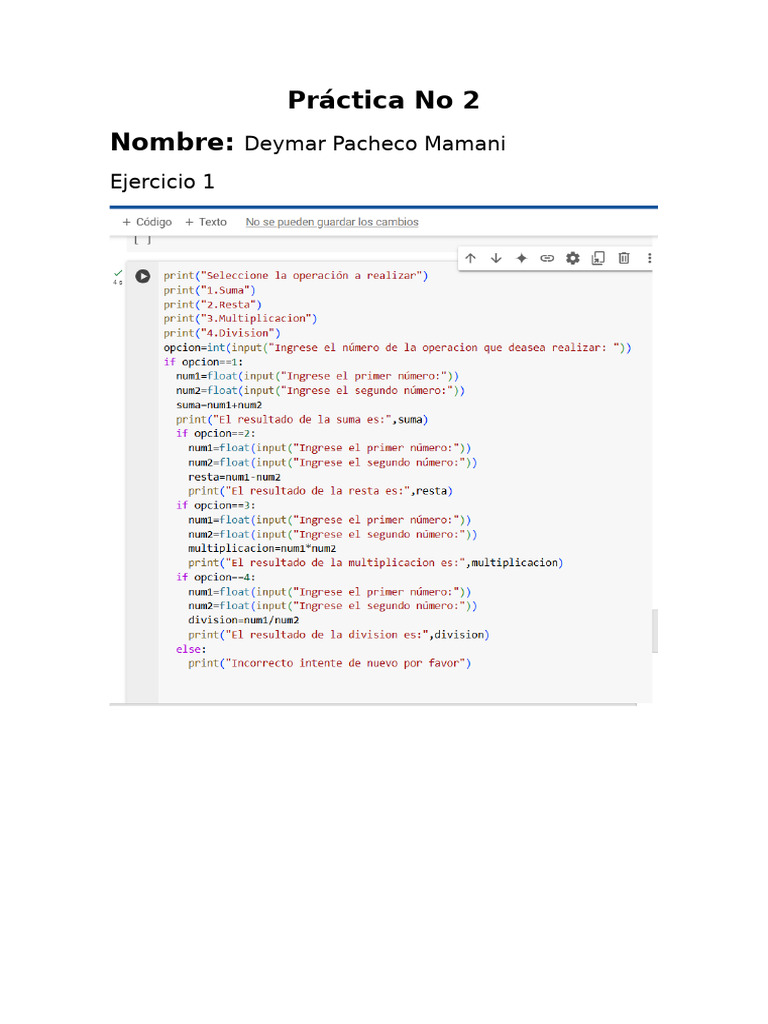
Task: Move cell down with the down arrow
Action: (496, 258)
